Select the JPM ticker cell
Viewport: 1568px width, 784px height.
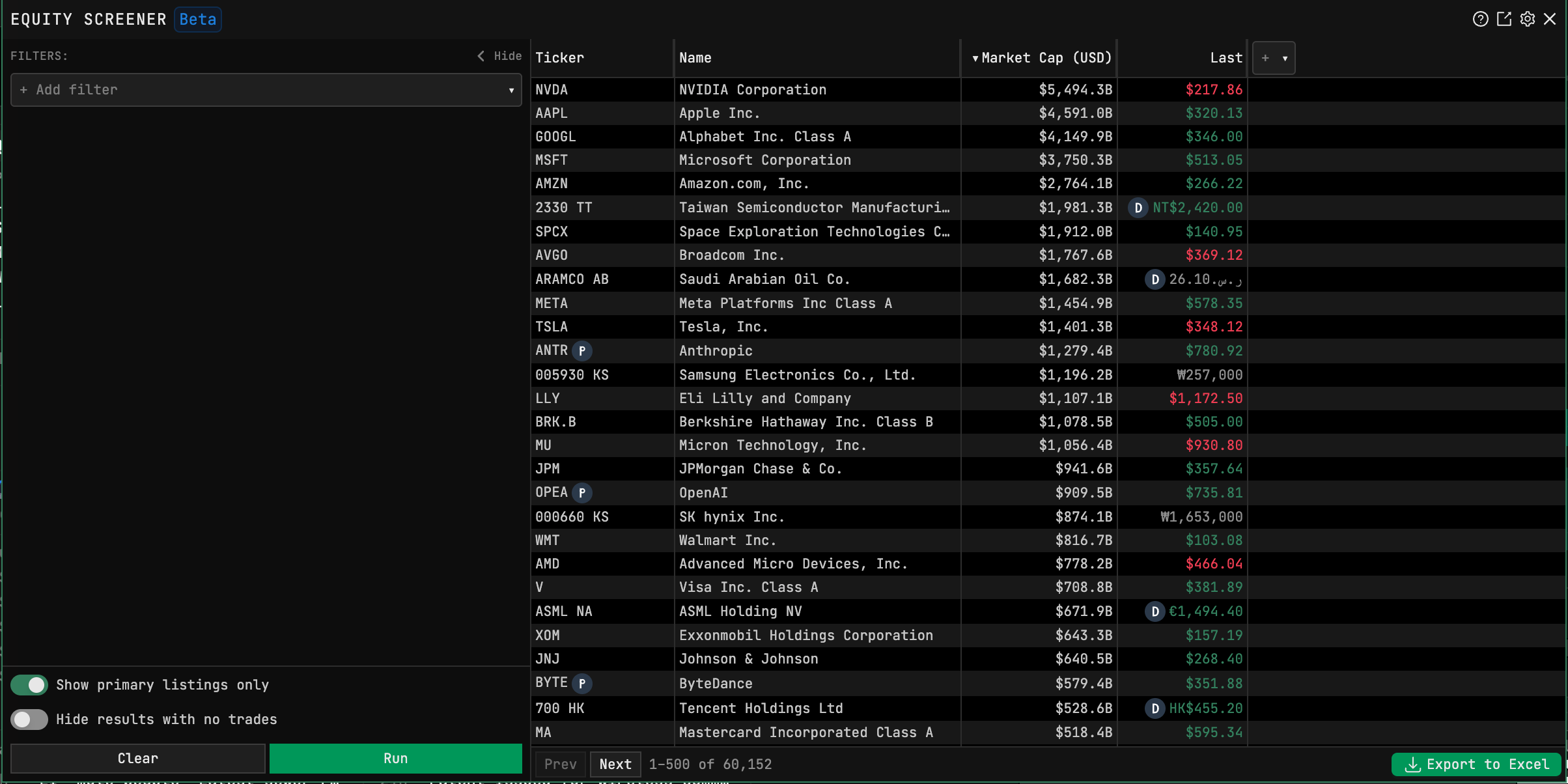602,469
